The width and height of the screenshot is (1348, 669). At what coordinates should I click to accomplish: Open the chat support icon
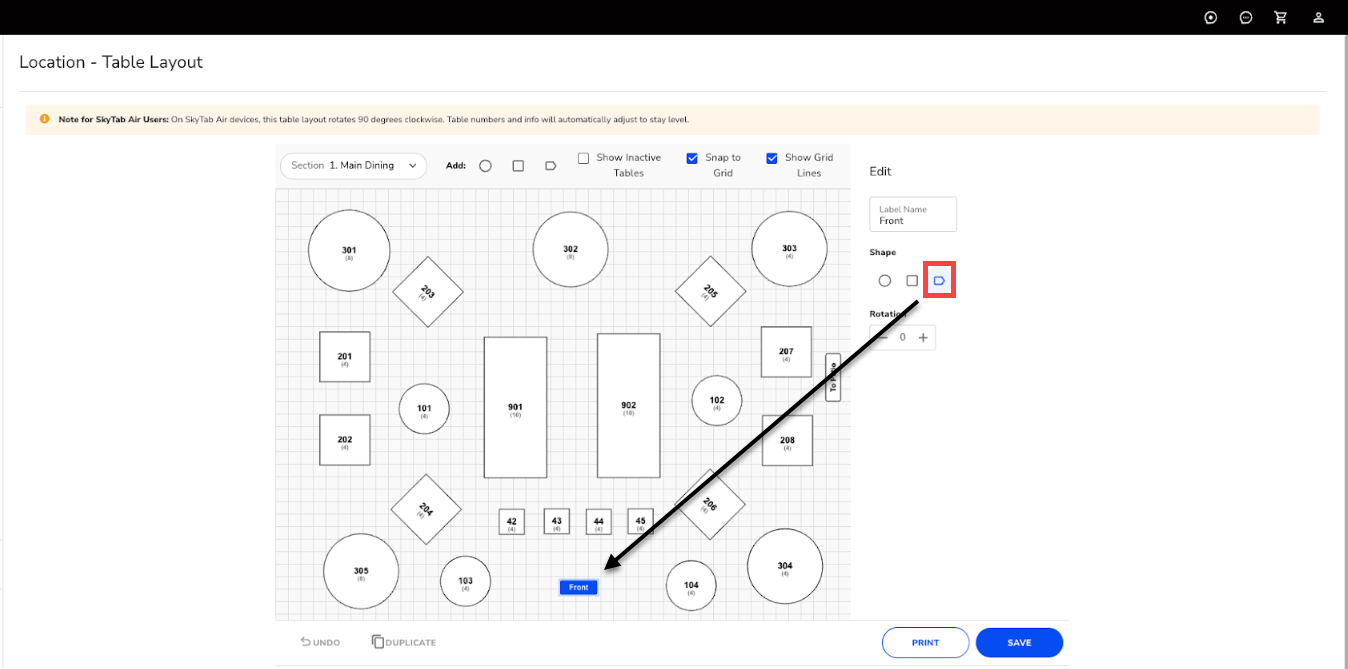coord(1246,18)
